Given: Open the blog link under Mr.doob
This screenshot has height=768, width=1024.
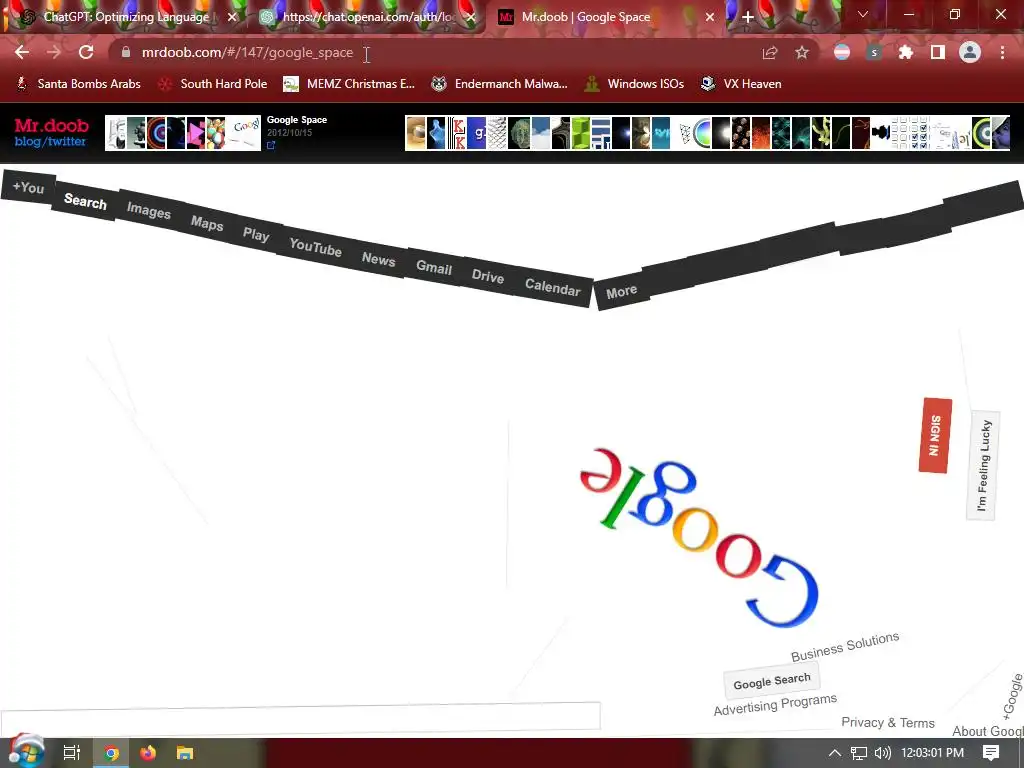Looking at the screenshot, I should pos(27,142).
